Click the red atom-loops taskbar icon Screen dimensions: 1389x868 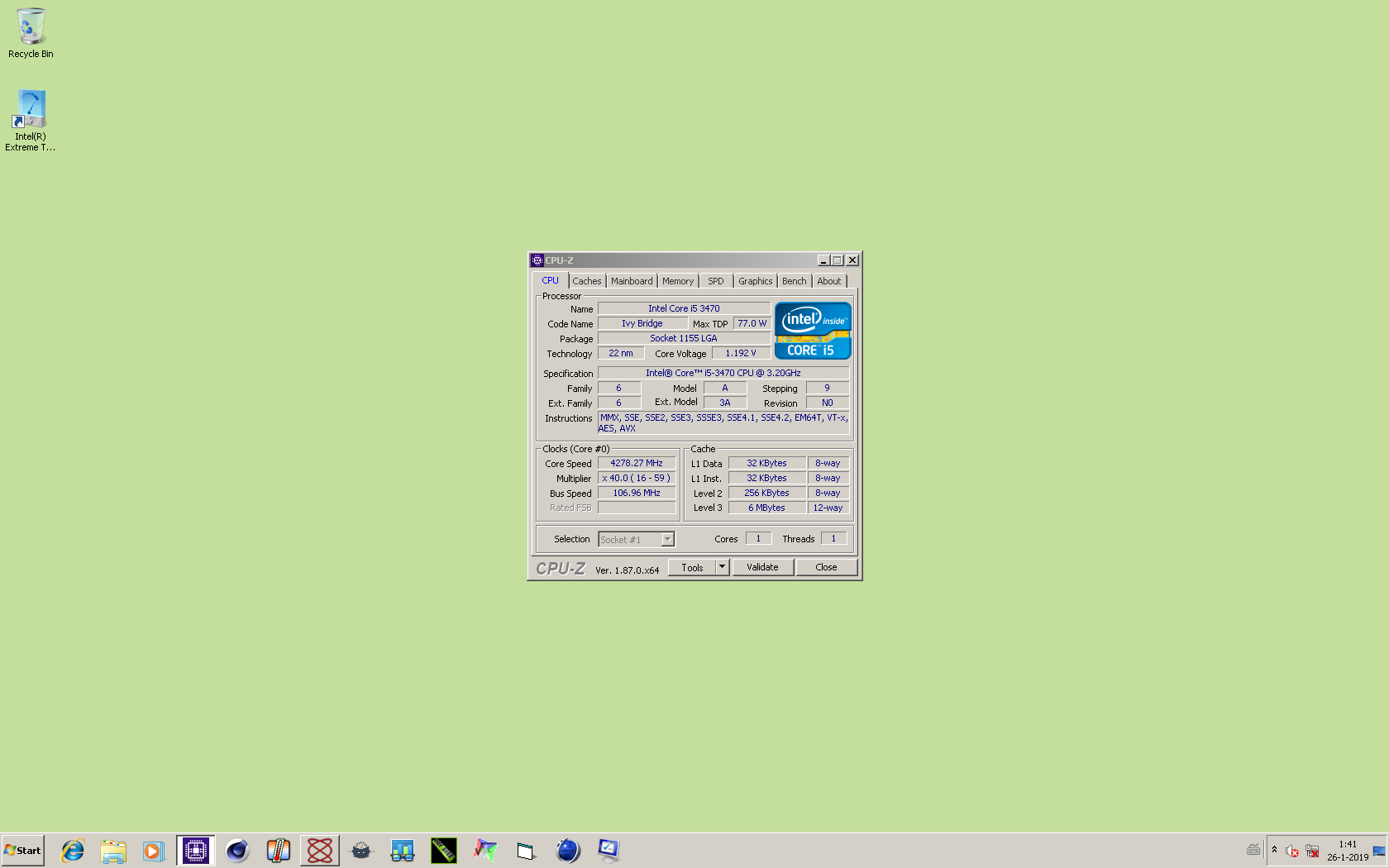click(320, 850)
